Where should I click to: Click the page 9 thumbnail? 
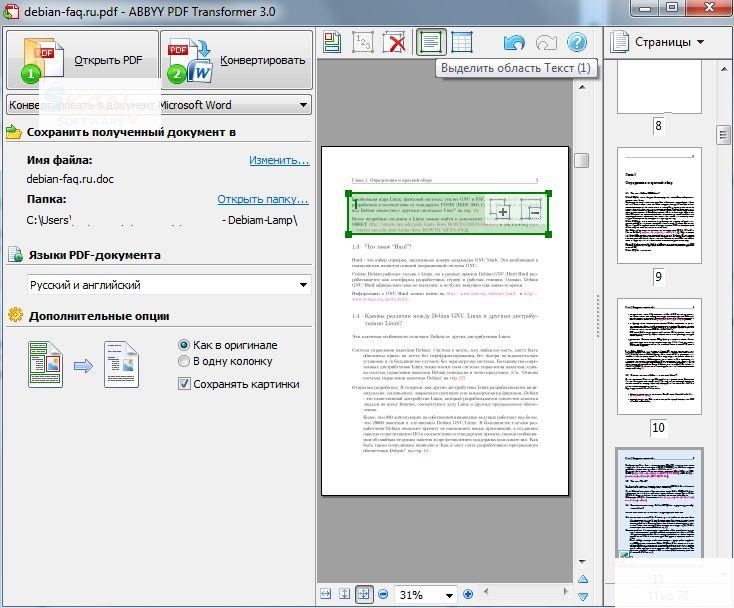click(x=659, y=205)
